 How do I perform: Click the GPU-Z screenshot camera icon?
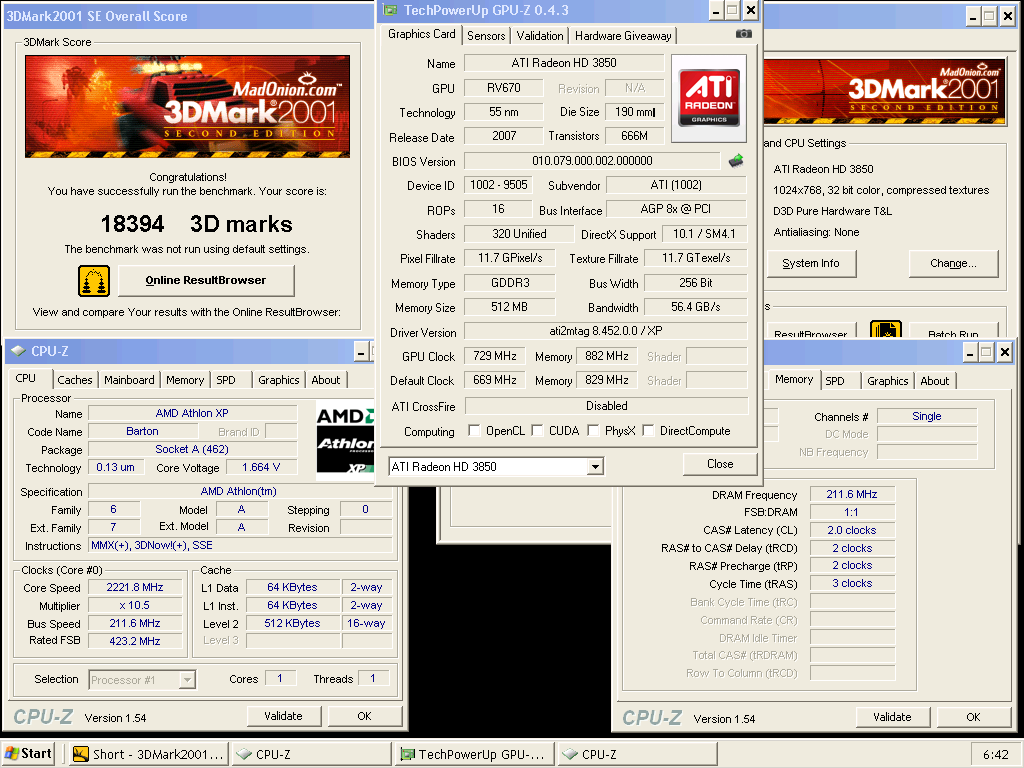(743, 34)
